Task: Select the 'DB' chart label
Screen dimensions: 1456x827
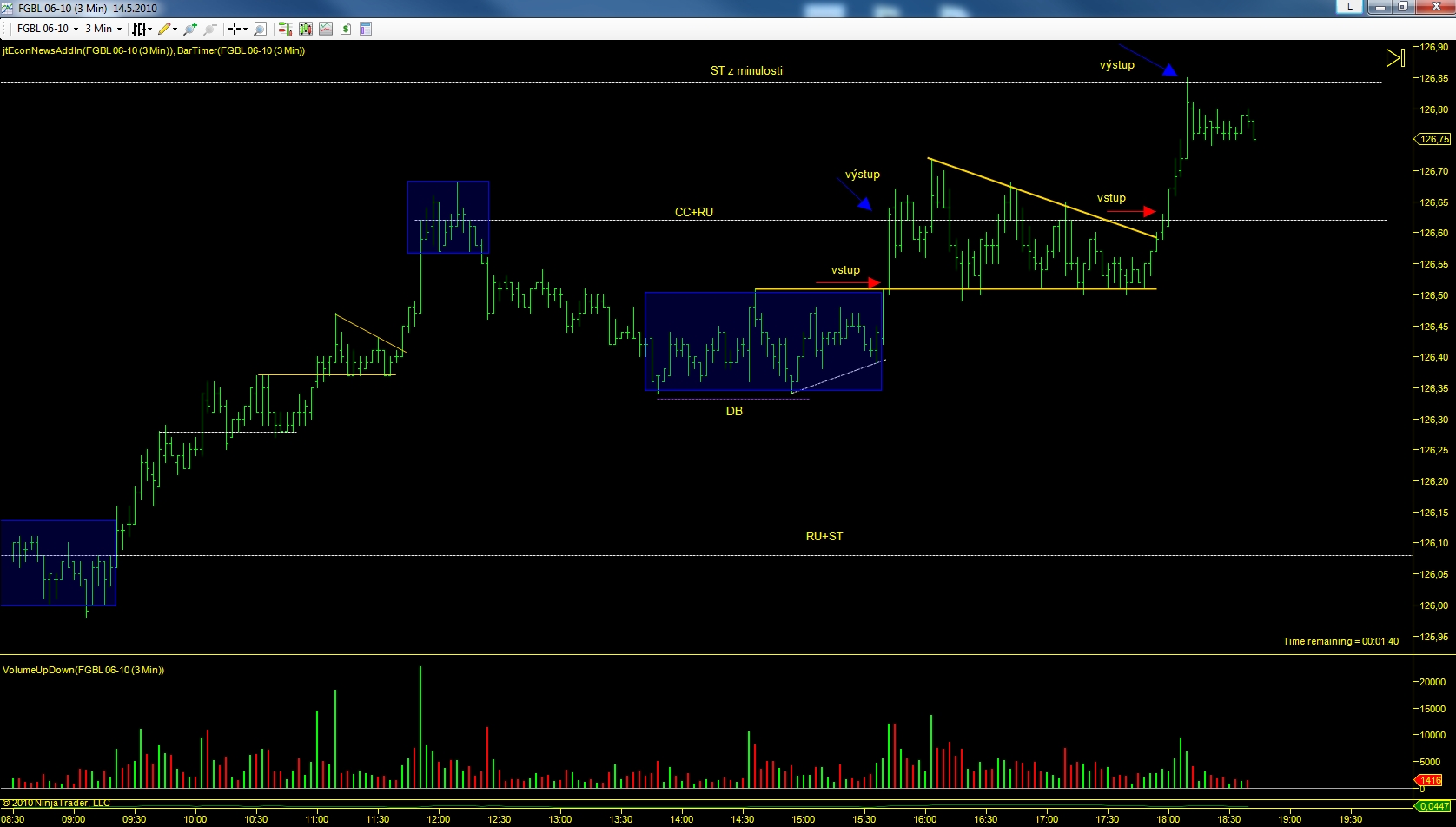Action: pos(734,411)
